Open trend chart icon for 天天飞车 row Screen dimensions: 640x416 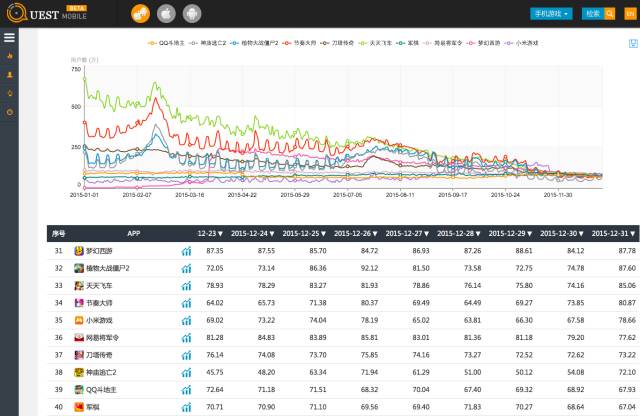click(x=187, y=286)
